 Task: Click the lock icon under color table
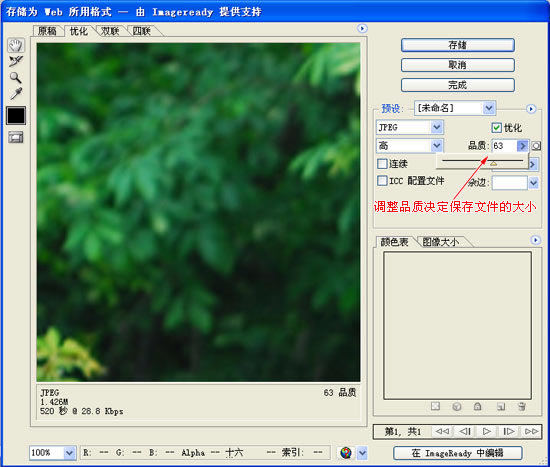[x=477, y=406]
